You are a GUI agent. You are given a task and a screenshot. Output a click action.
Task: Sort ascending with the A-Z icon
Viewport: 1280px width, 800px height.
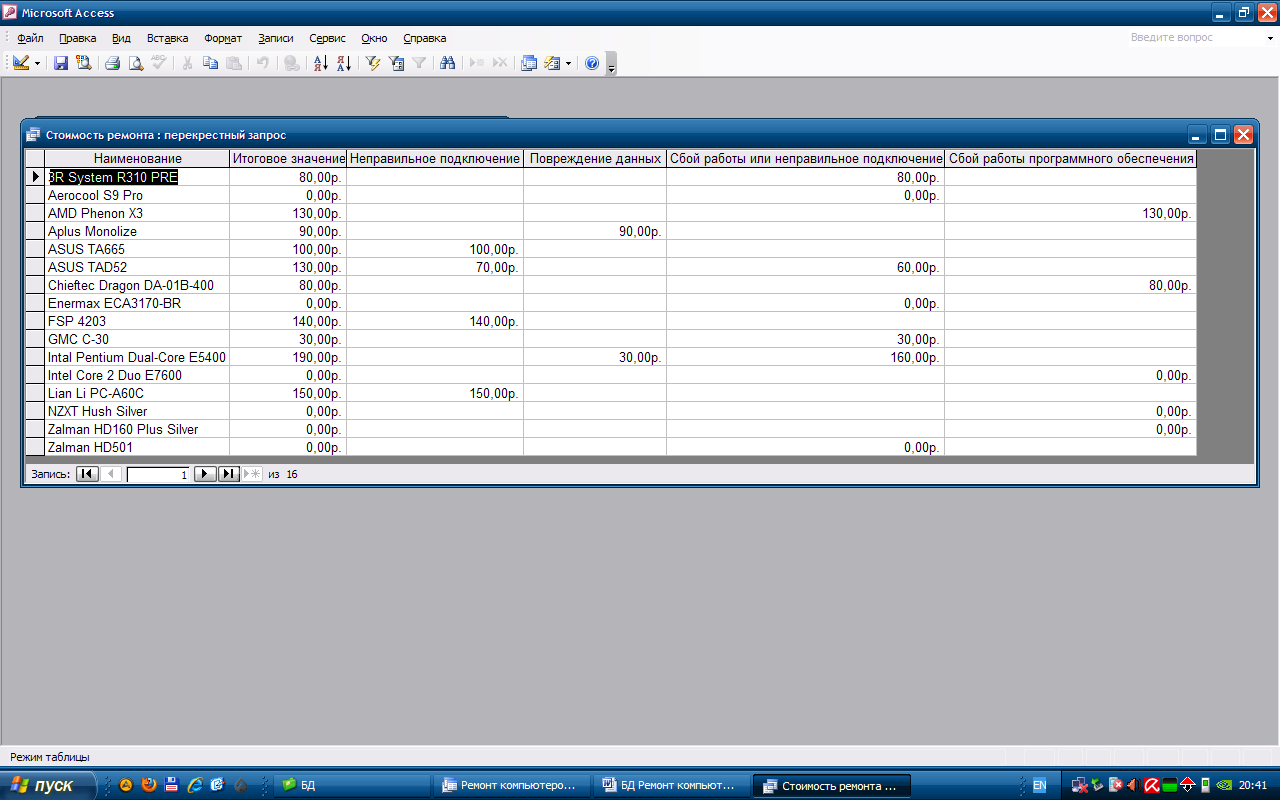(x=321, y=63)
